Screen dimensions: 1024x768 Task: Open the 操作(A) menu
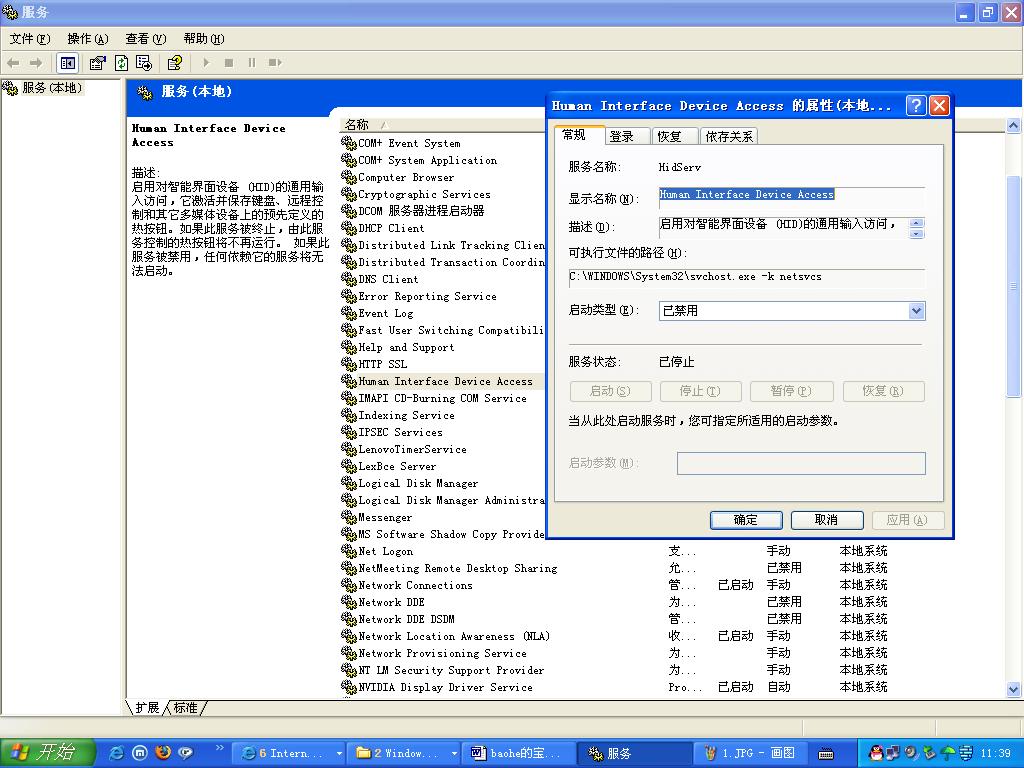tap(87, 39)
